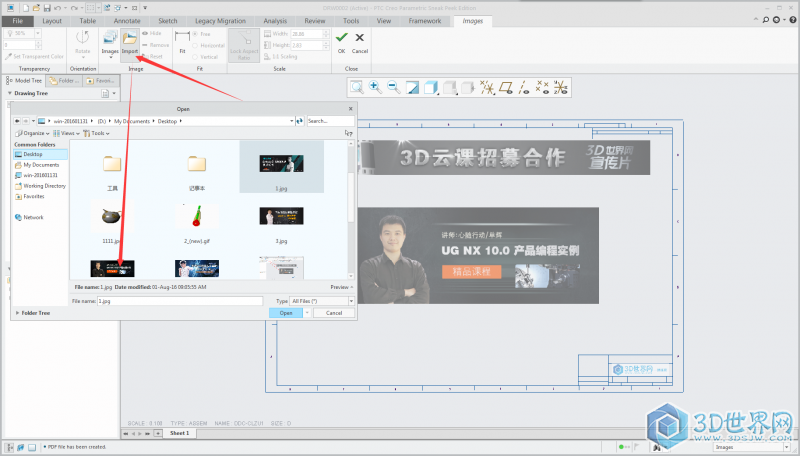Image resolution: width=800 pixels, height=456 pixels.
Task: Select the Free fit radio button
Action: click(x=195, y=34)
